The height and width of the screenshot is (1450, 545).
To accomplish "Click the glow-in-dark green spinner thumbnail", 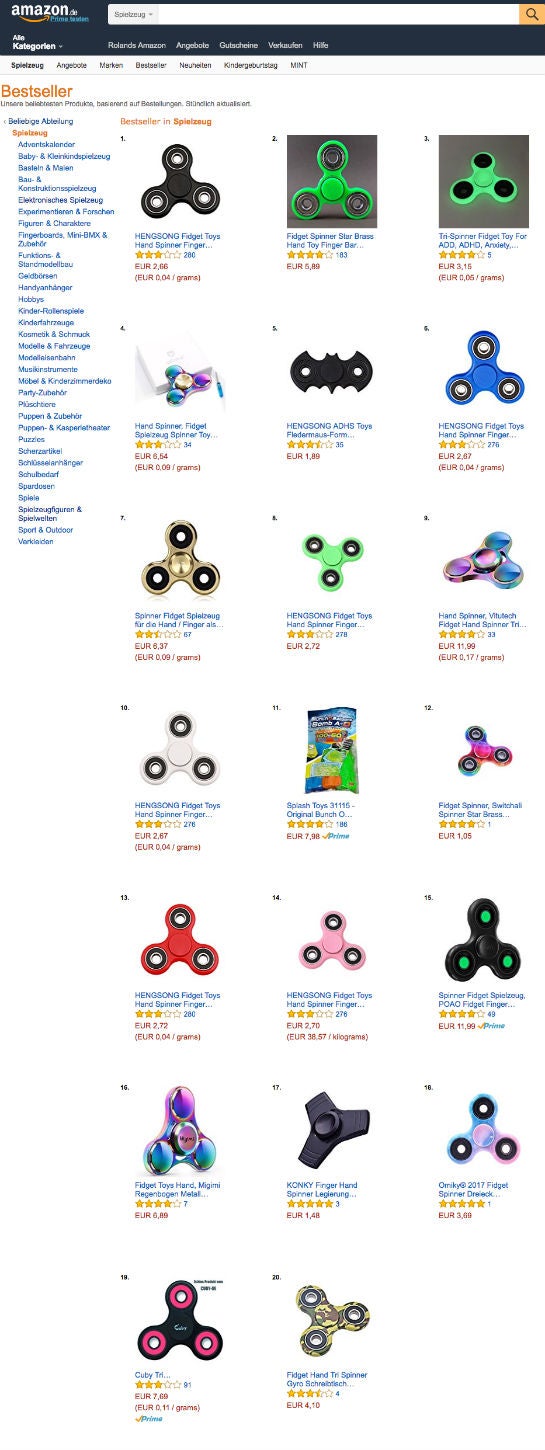I will tap(484, 181).
